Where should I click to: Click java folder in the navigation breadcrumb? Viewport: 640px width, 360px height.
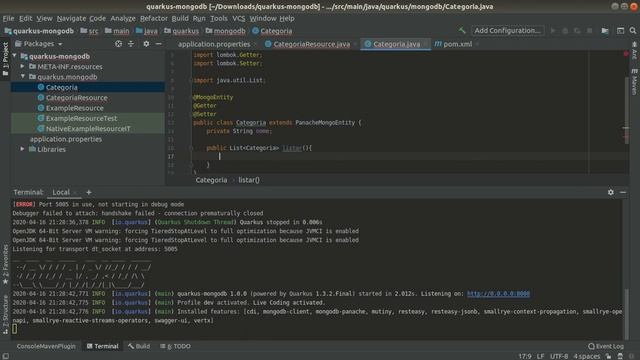click(147, 31)
